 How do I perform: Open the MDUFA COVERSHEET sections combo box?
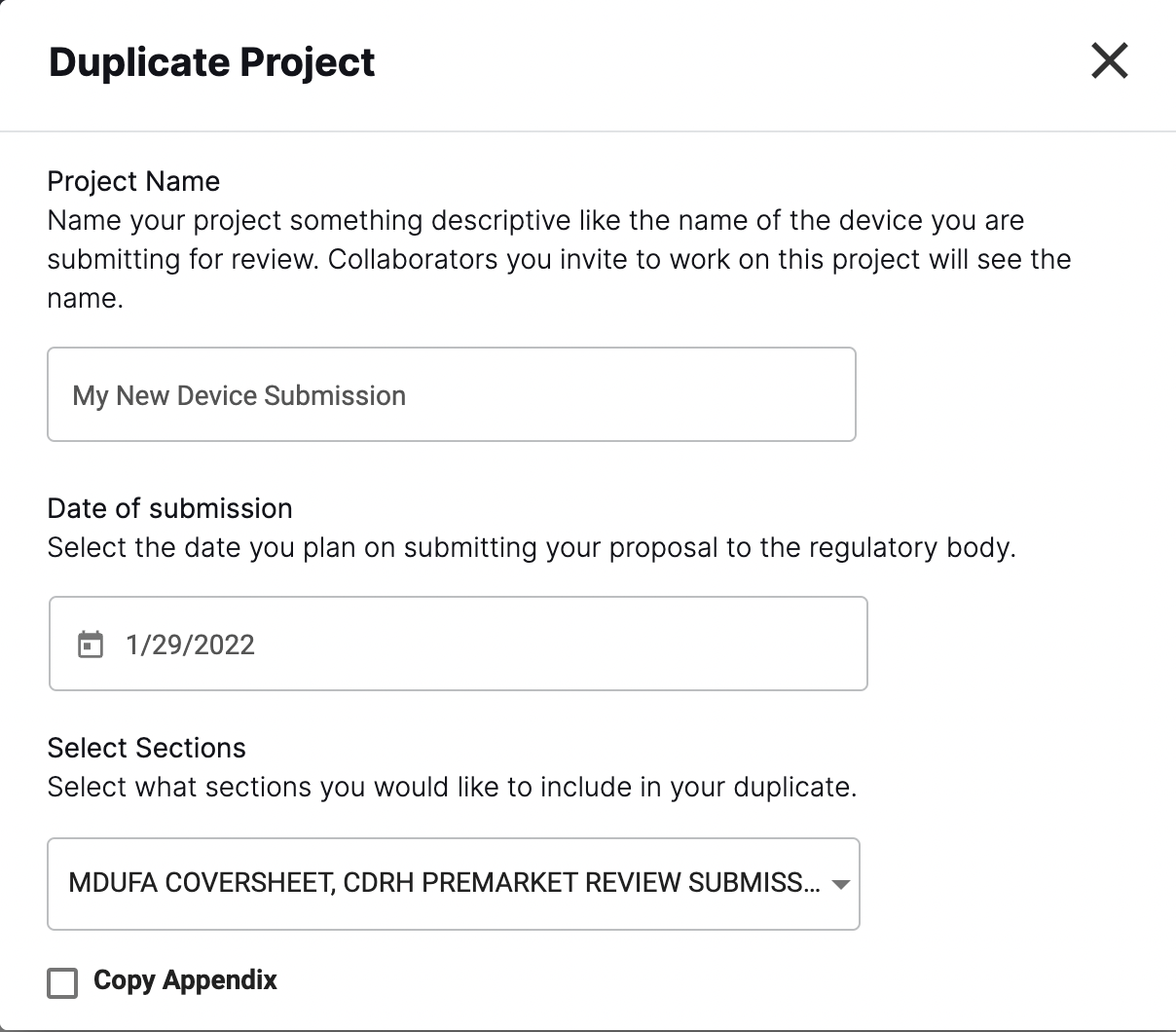(x=454, y=884)
